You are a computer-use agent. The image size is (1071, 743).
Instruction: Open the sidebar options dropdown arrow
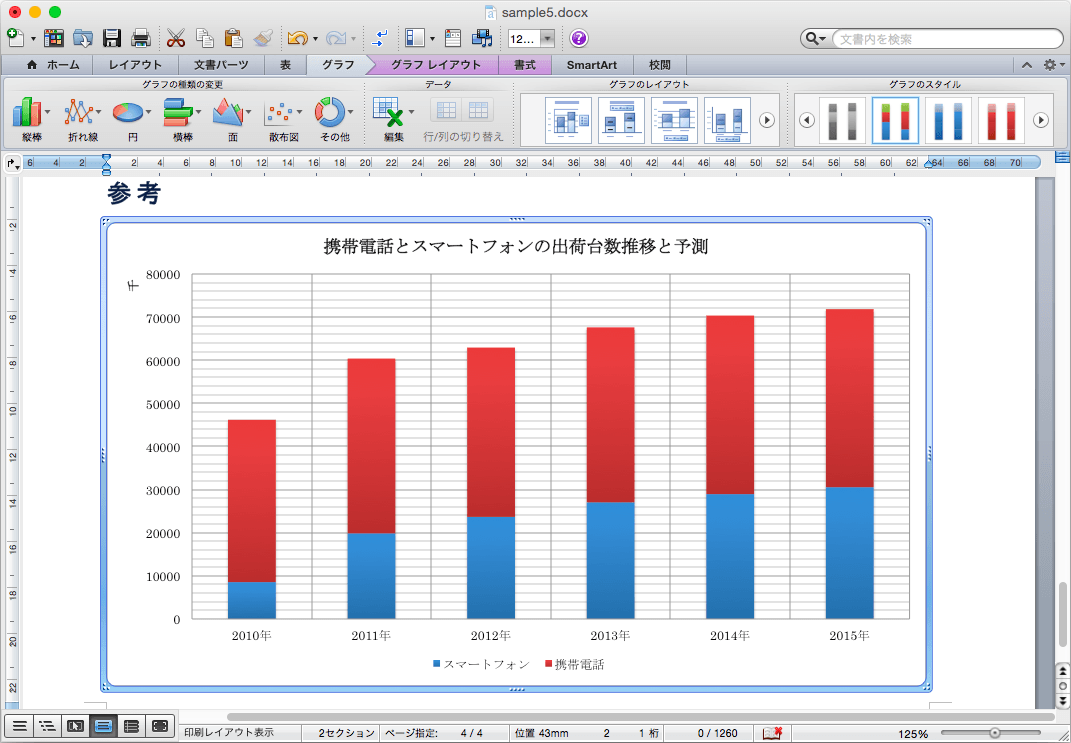tap(432, 39)
